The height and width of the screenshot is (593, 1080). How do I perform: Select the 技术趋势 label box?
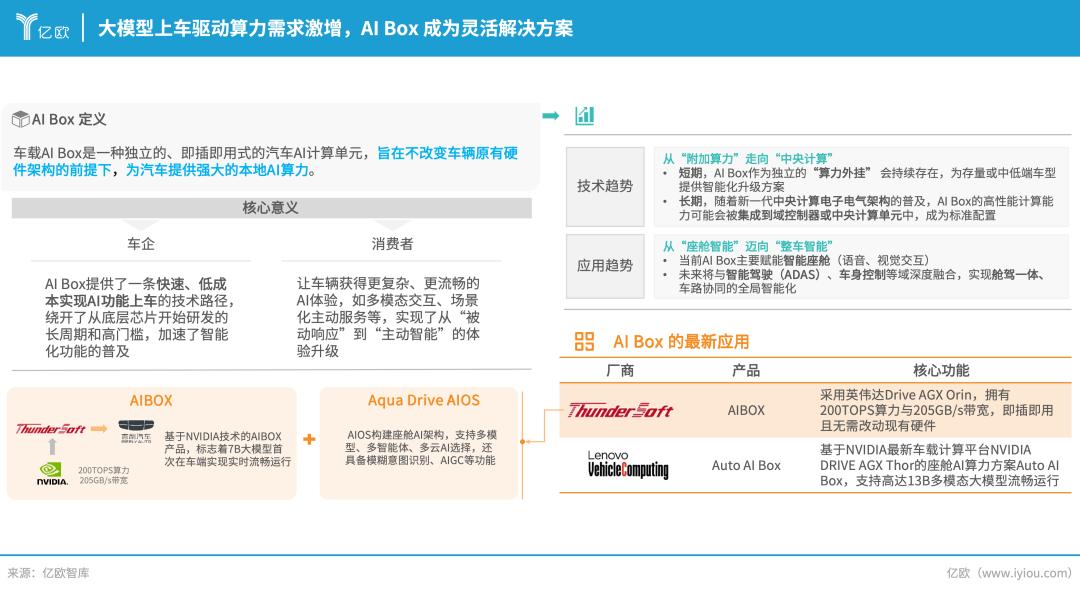(605, 186)
